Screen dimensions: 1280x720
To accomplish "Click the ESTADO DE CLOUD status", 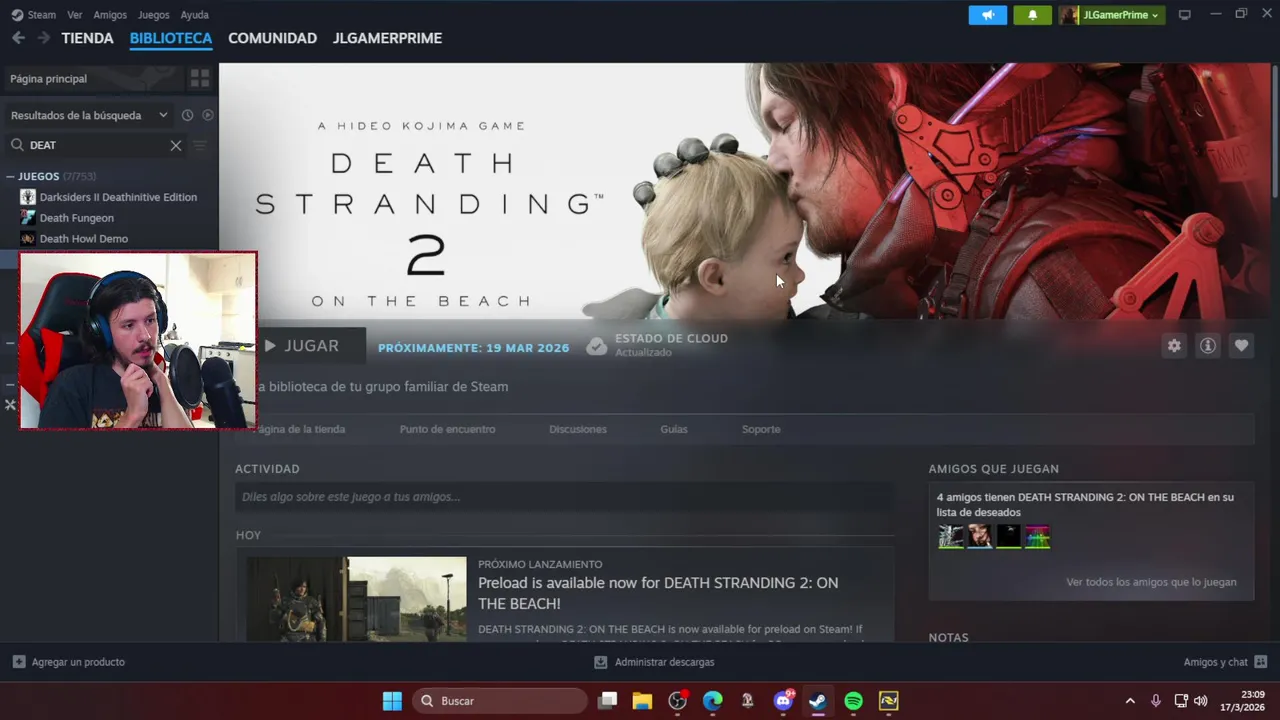I will tap(657, 345).
